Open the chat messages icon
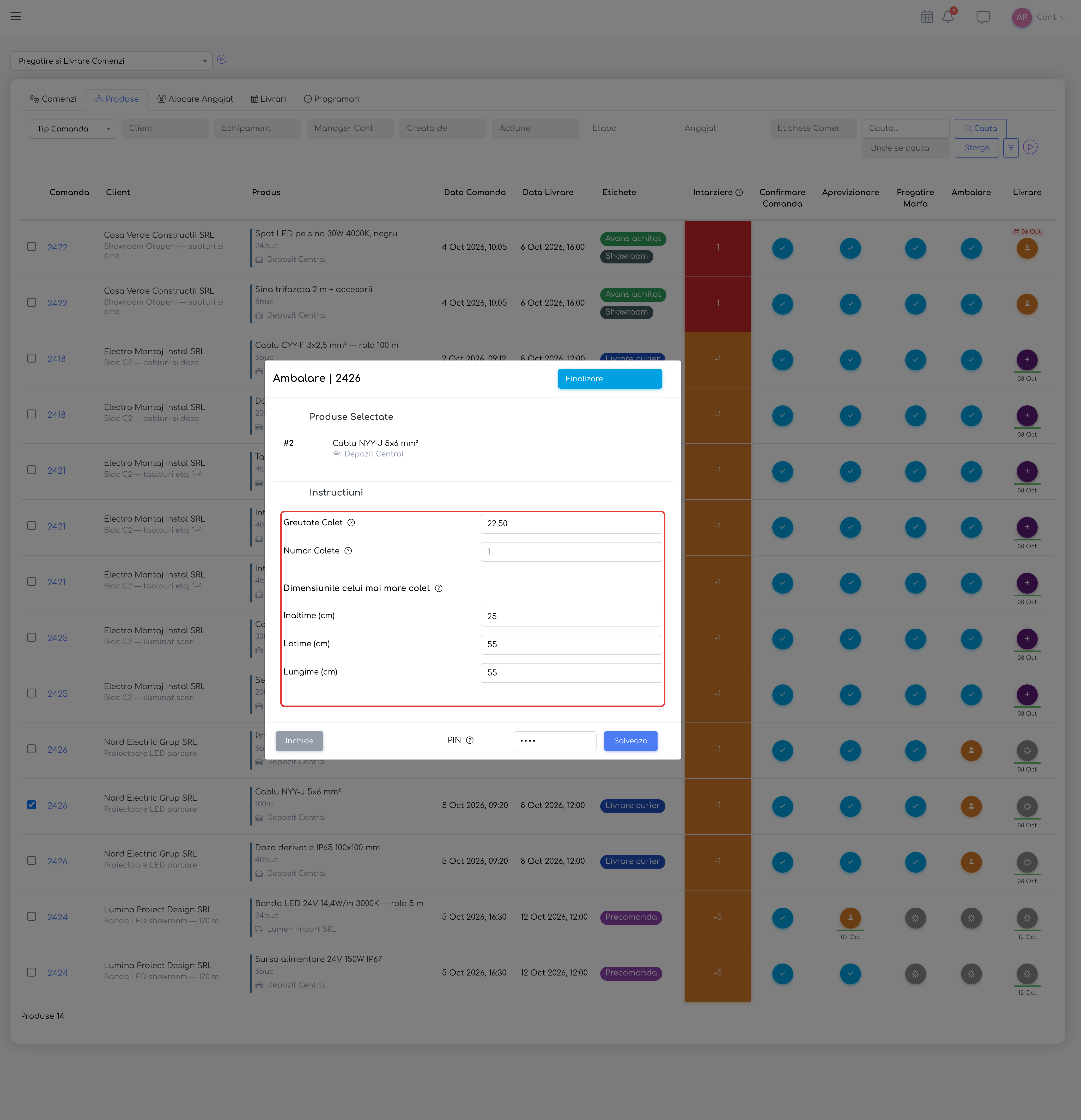 point(983,17)
